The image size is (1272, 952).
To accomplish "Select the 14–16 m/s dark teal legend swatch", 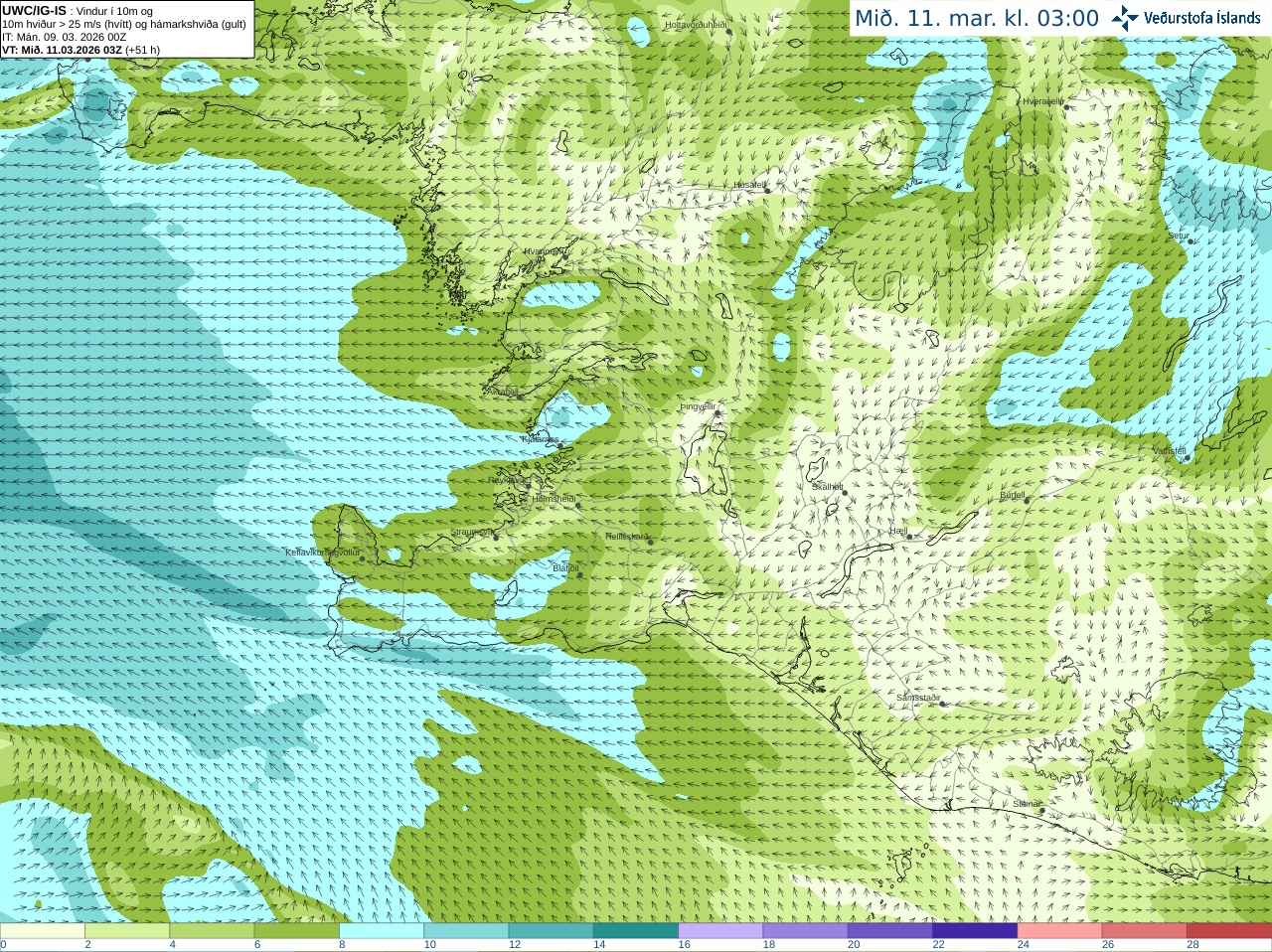I will click(x=636, y=931).
